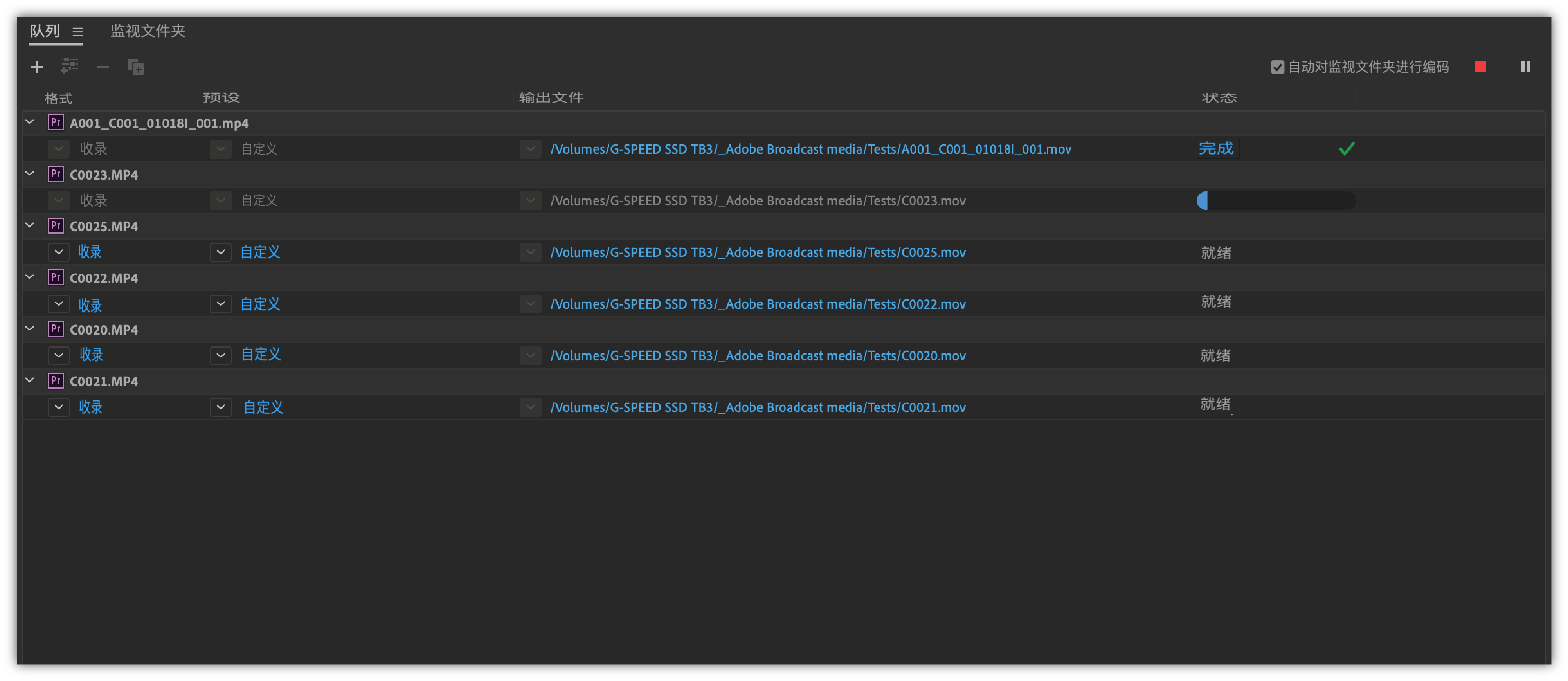The height and width of the screenshot is (681, 1568).
Task: Collapse the C0023.MP4 queue entry
Action: pyautogui.click(x=29, y=174)
